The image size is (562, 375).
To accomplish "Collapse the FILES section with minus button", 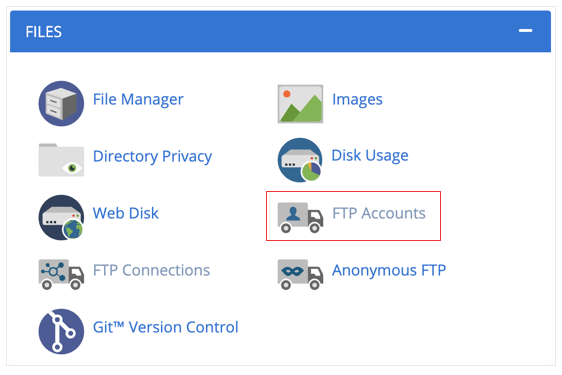I will [525, 31].
